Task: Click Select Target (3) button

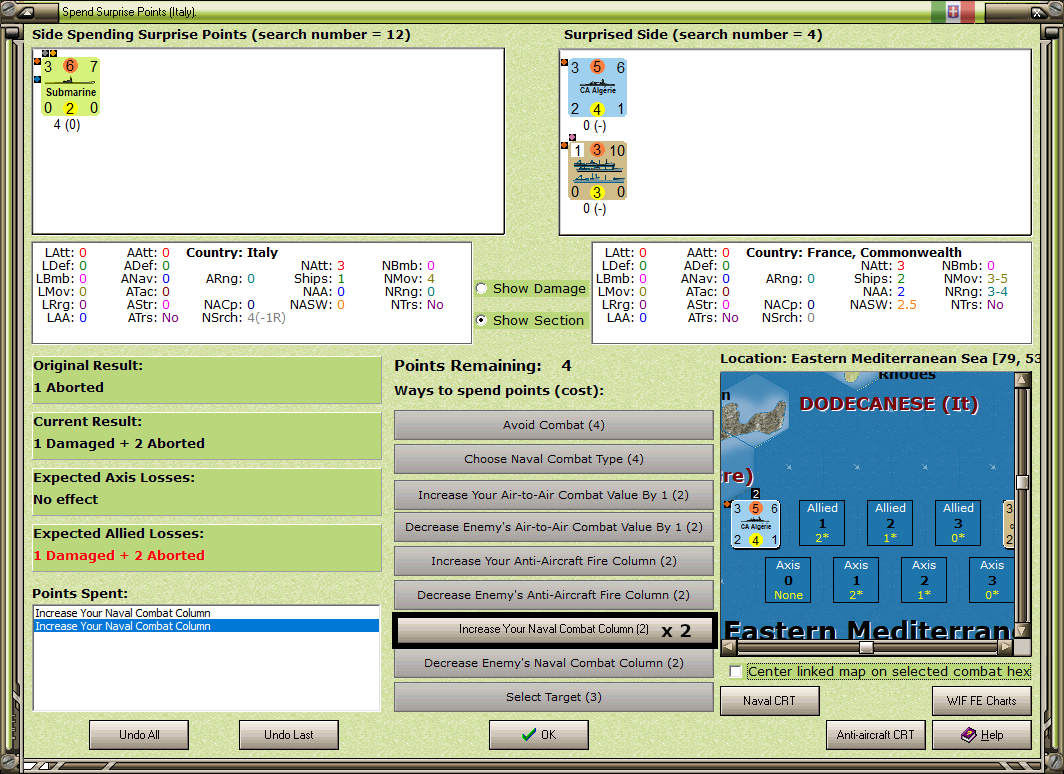Action: 554,697
